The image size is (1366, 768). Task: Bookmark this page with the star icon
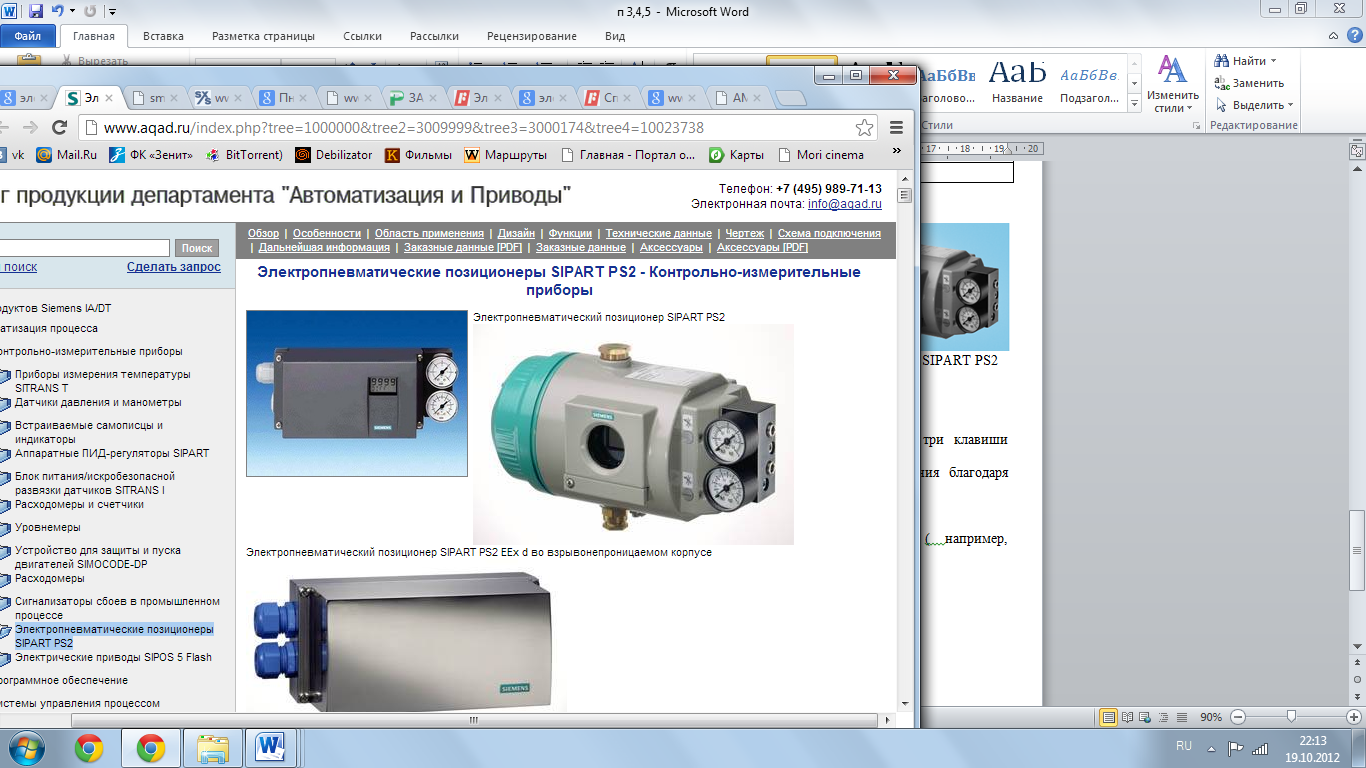864,128
